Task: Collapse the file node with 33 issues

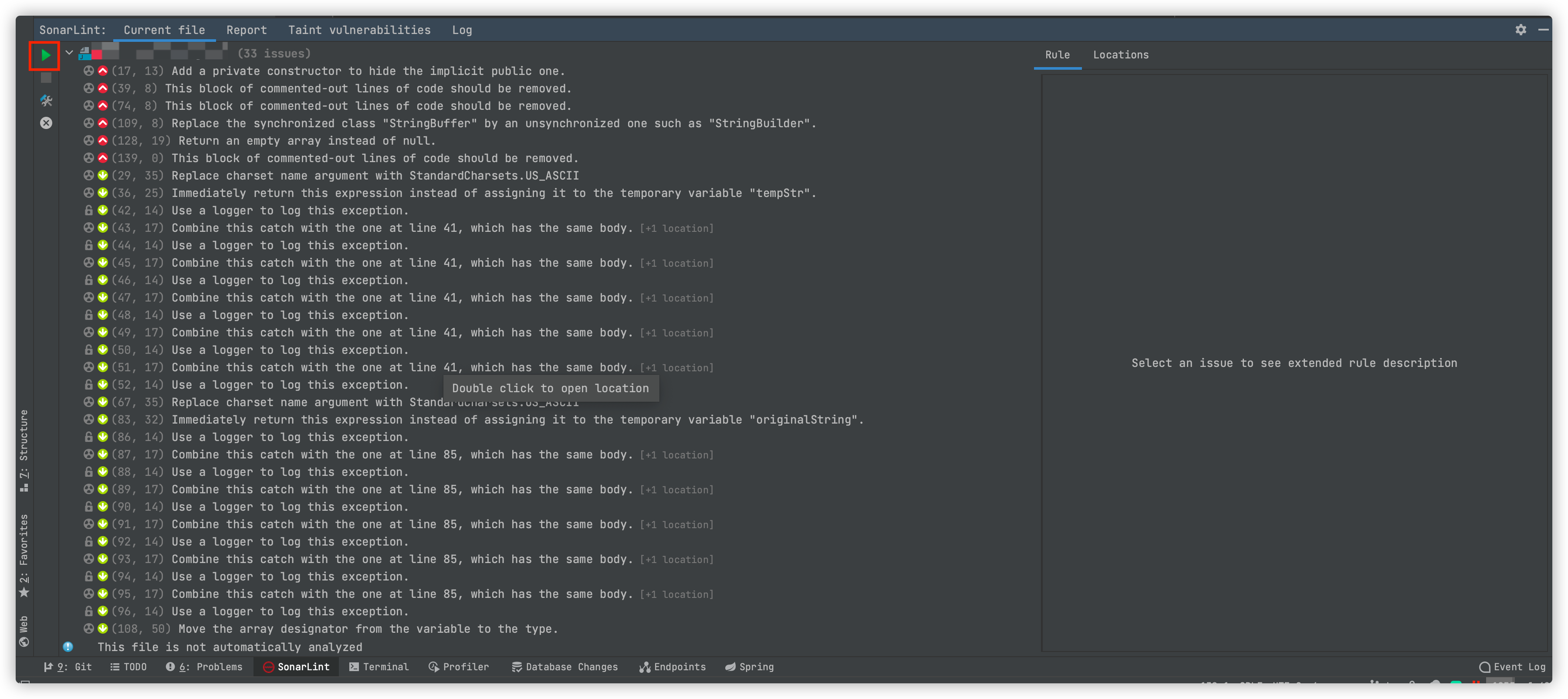Action: 69,53
